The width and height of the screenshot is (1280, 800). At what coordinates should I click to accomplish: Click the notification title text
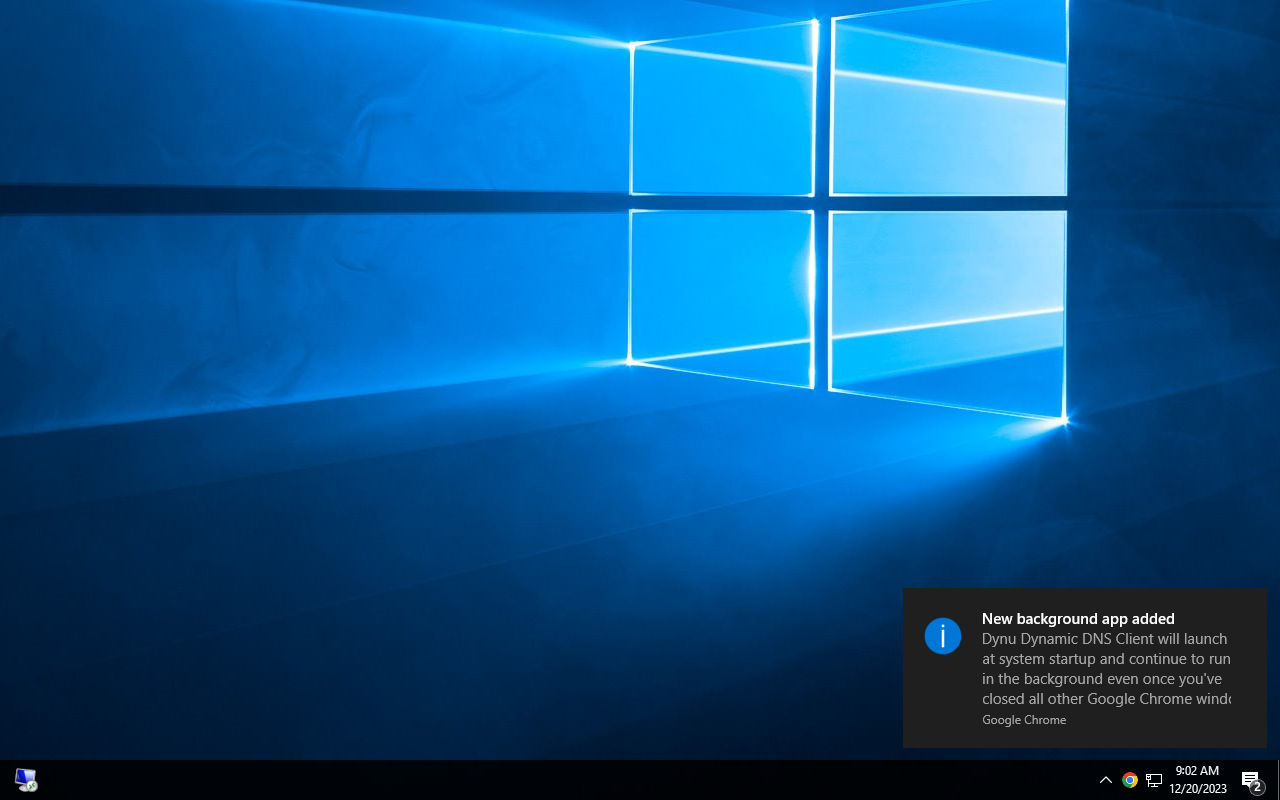point(1078,618)
